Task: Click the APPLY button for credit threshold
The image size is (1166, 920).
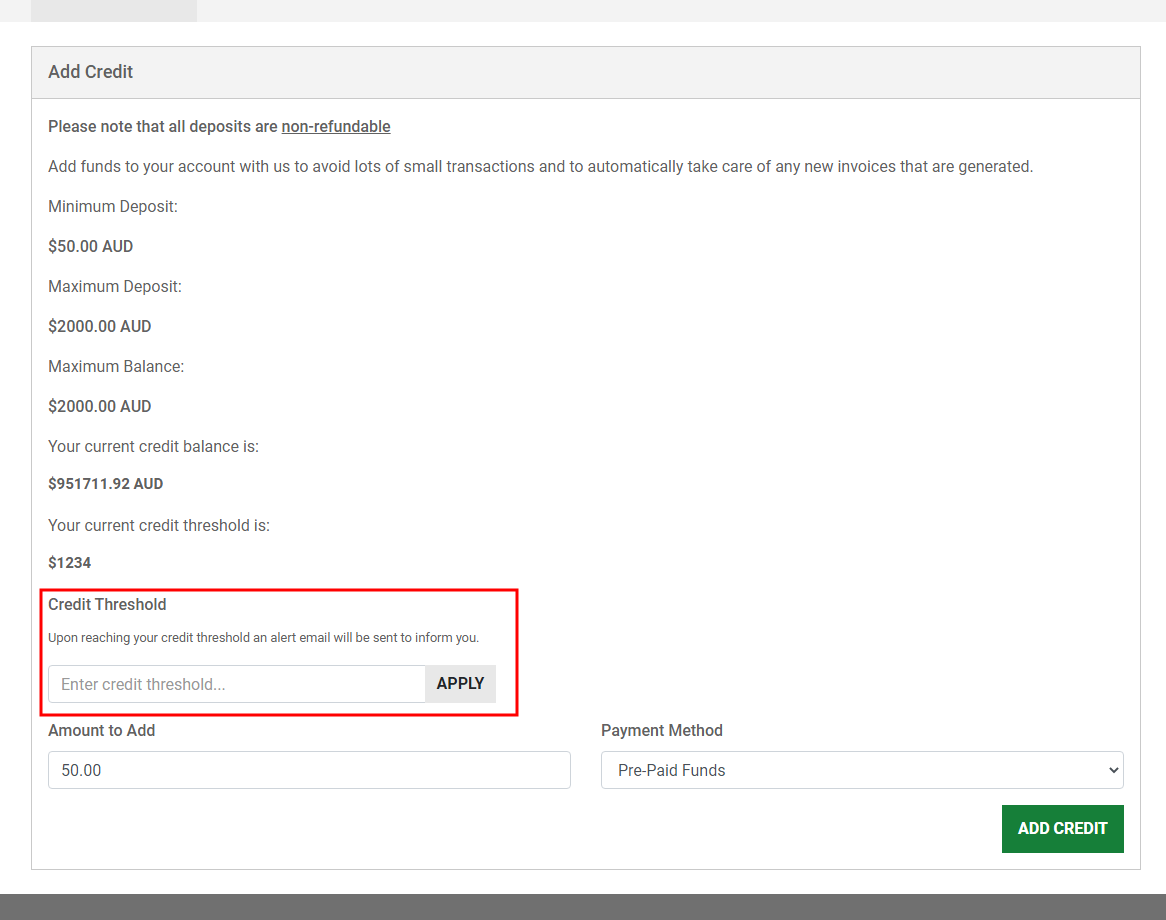Action: pyautogui.click(x=460, y=684)
